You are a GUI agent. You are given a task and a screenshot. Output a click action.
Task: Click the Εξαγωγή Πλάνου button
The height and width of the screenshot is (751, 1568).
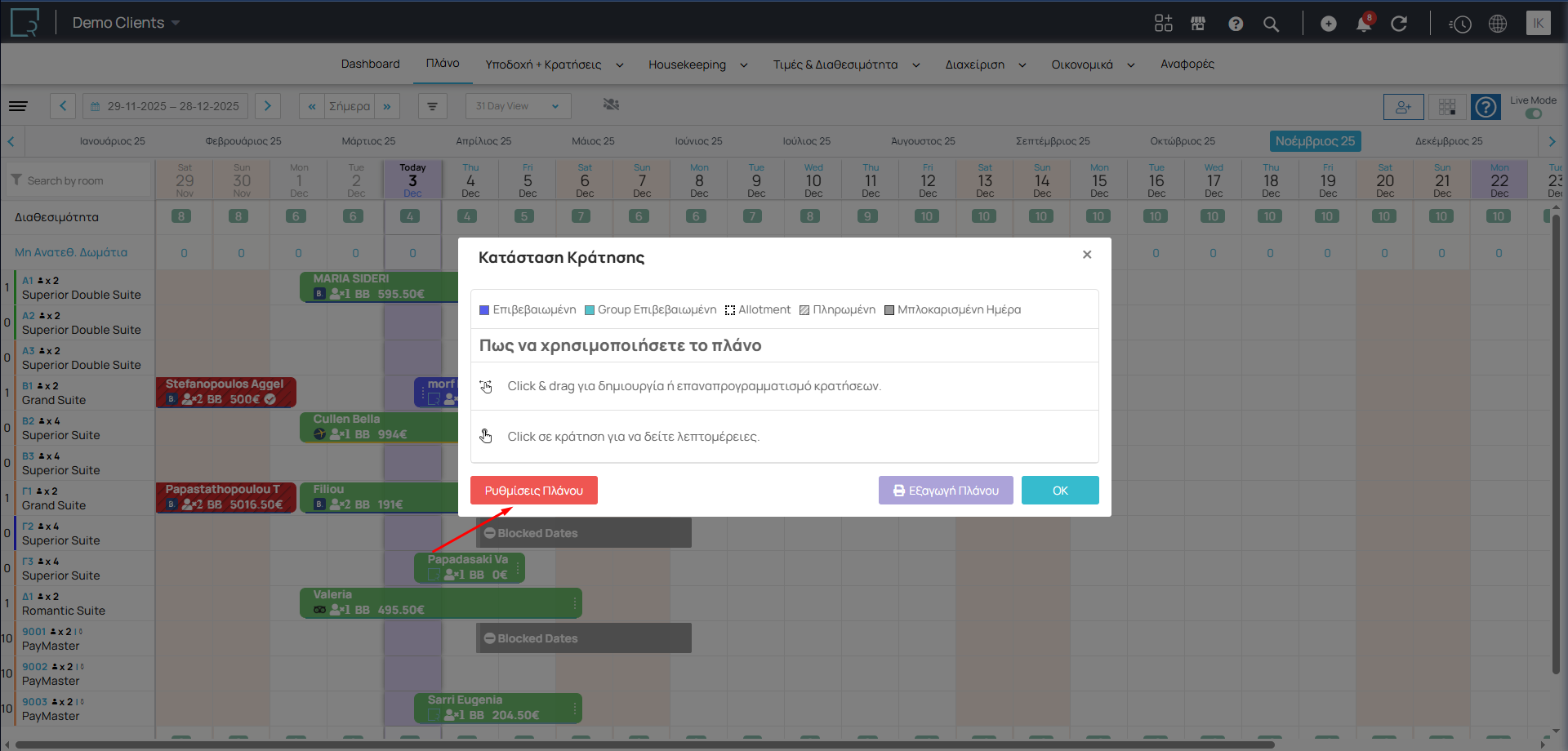(x=945, y=491)
